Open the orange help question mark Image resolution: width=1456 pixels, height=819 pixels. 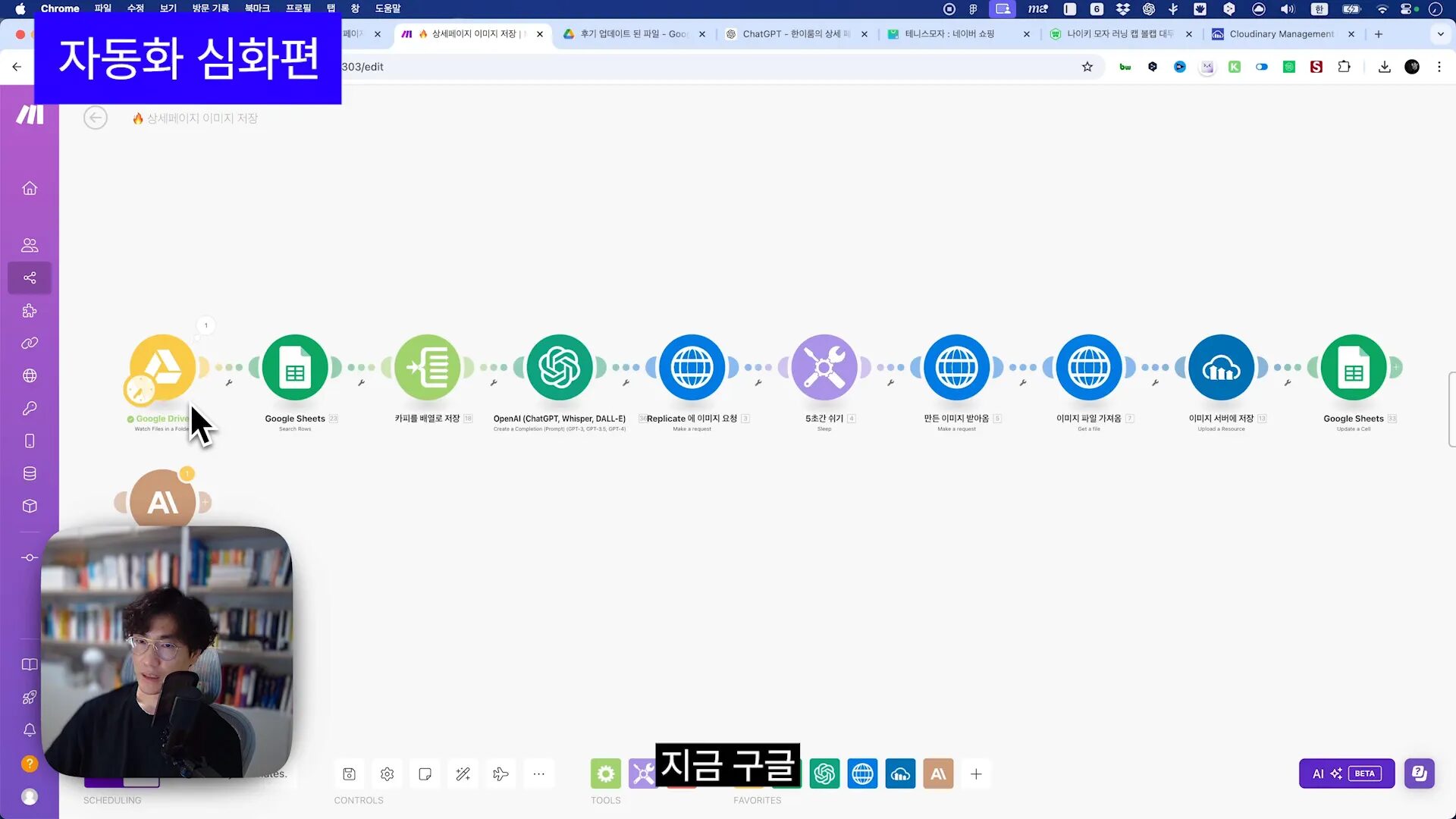tap(30, 764)
